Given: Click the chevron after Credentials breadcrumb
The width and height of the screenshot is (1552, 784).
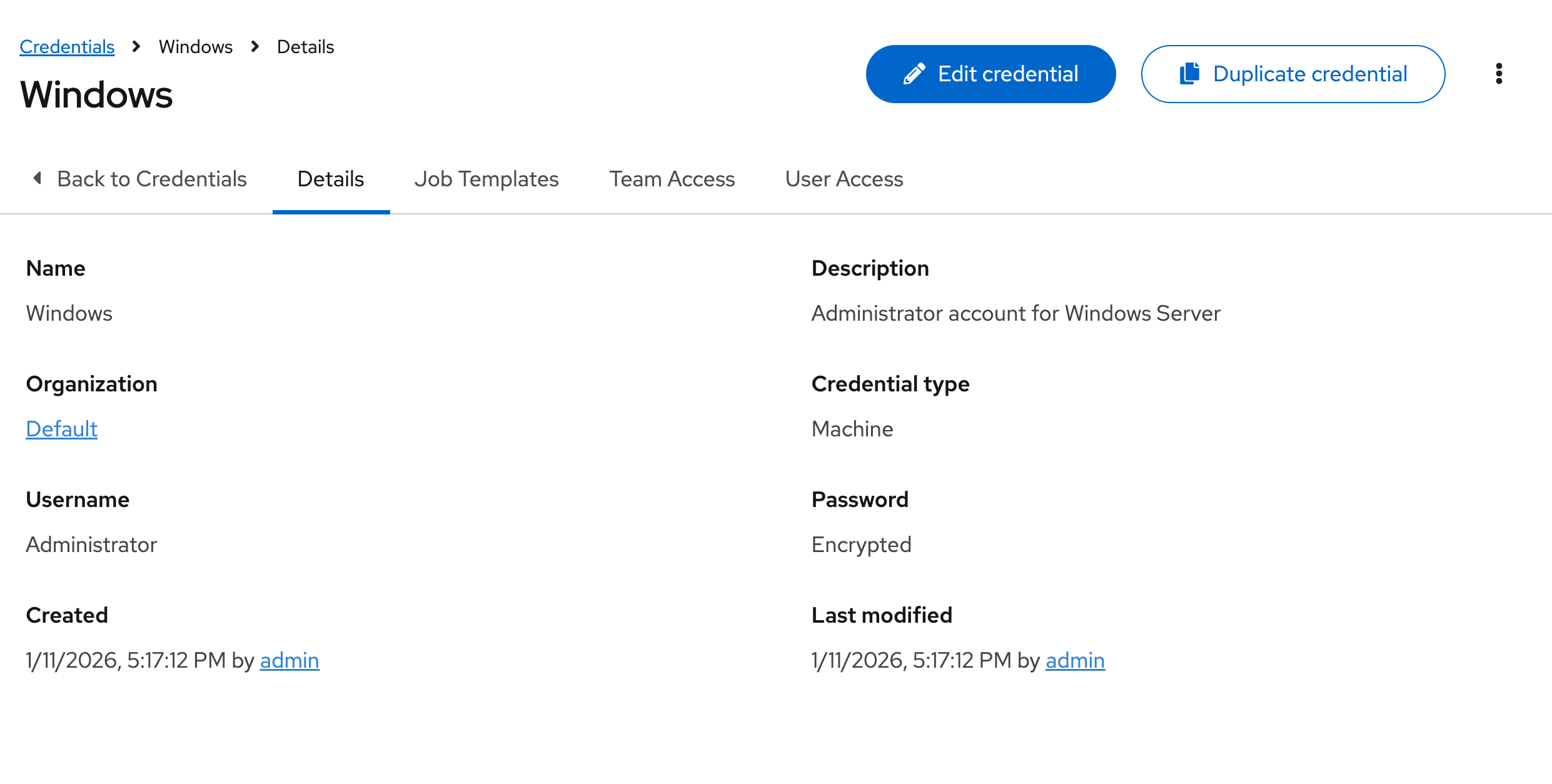Looking at the screenshot, I should (135, 47).
